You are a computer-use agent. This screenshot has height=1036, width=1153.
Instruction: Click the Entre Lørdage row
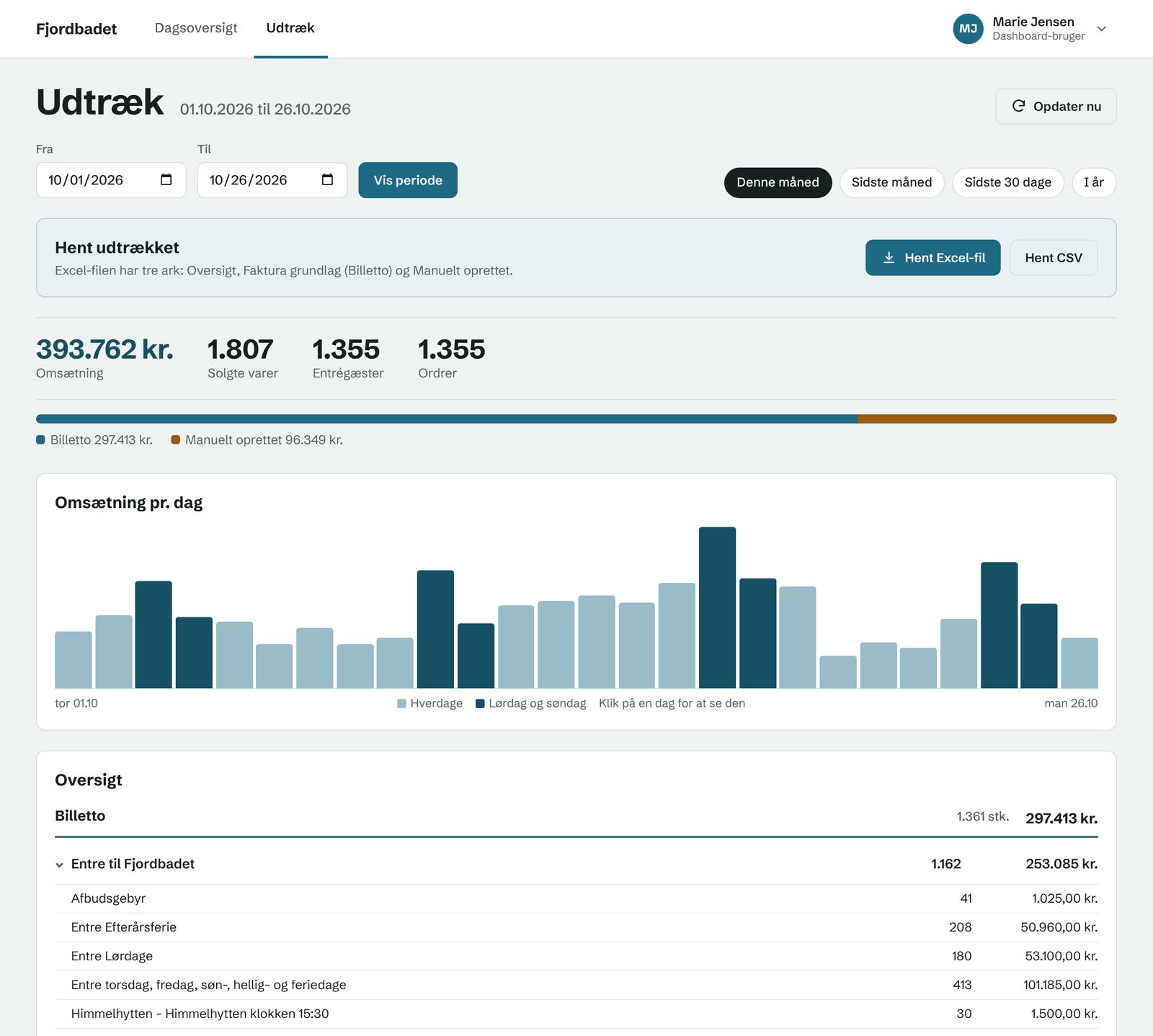pyautogui.click(x=576, y=956)
